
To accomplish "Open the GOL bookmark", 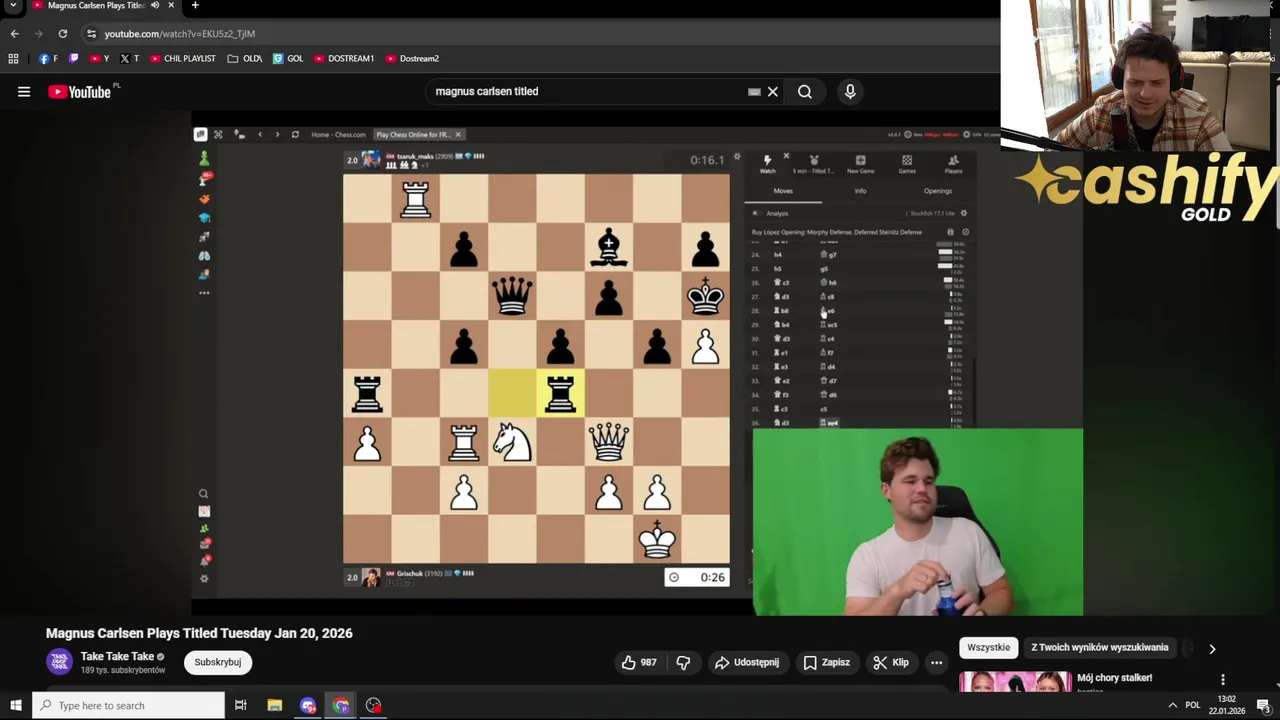I will click(288, 59).
